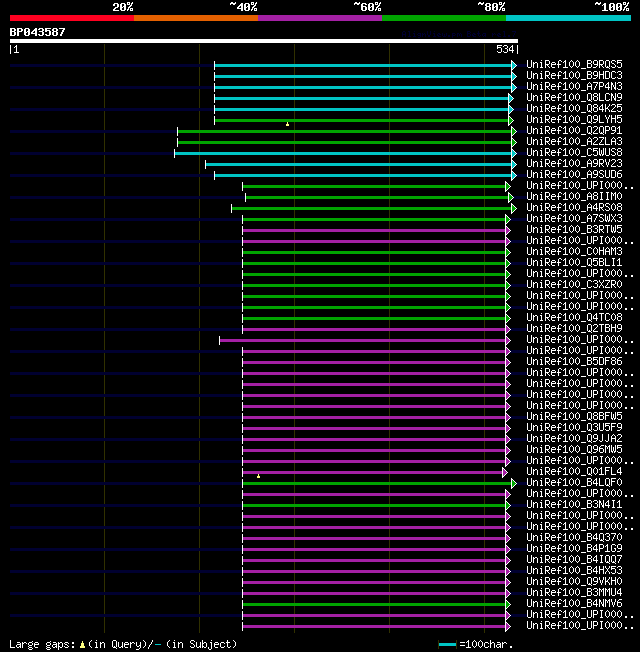This screenshot has width=640, height=652.
Task: Open hit UniRef100_B4IQQ7
Action: [x=574, y=559]
